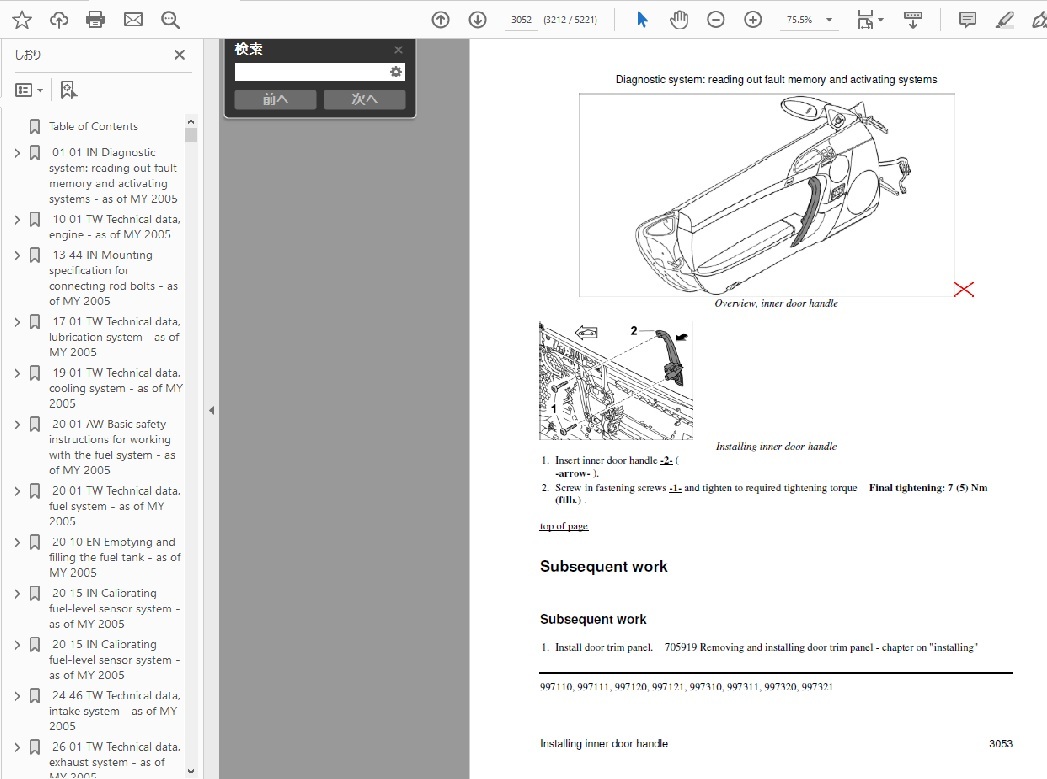Open 20 10 EN Emptying fuel tank bookmark
The height and width of the screenshot is (779, 1047).
115,557
